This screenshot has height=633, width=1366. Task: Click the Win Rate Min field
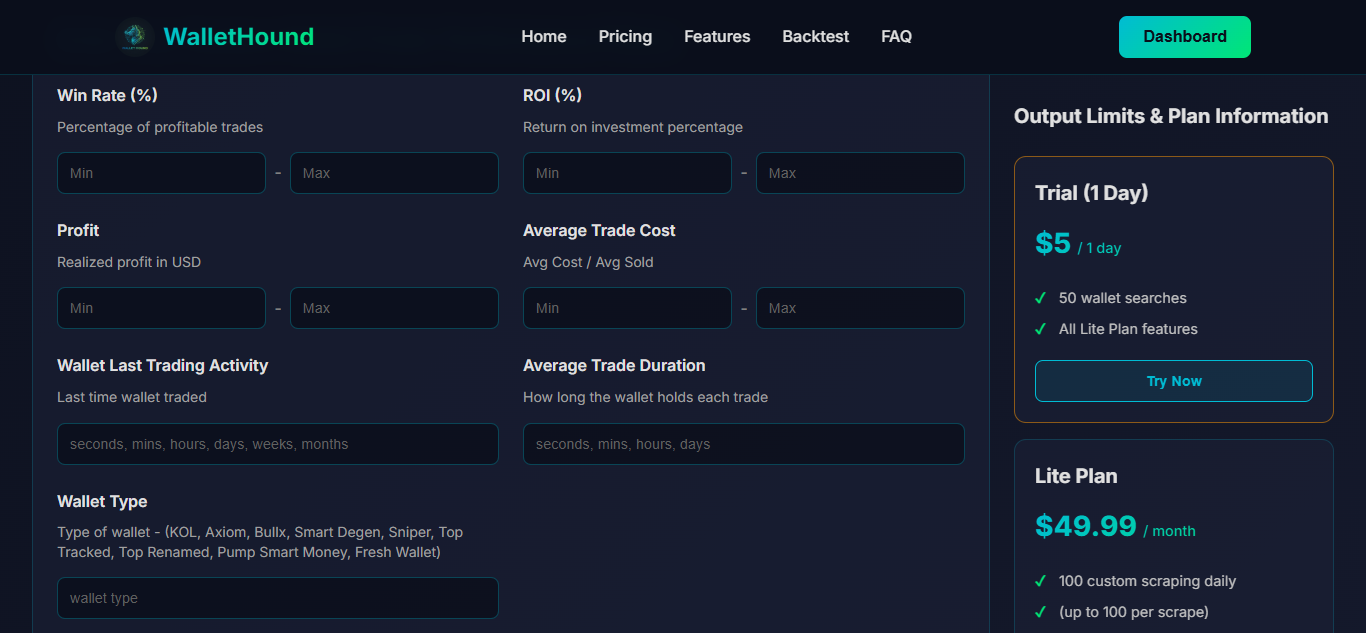[161, 172]
